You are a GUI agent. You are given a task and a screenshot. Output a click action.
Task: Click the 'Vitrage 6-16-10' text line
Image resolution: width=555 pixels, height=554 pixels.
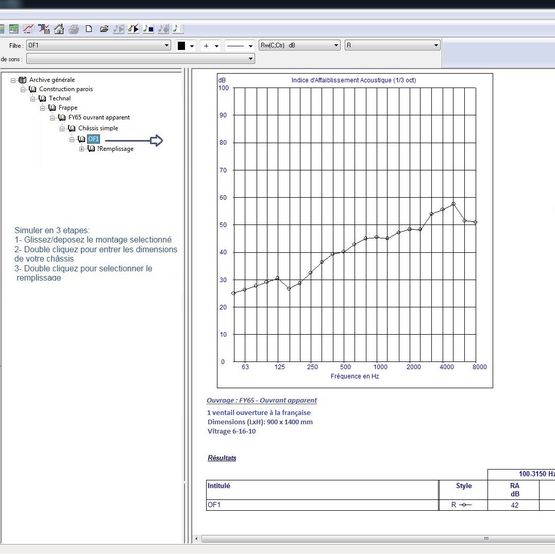[x=231, y=431]
